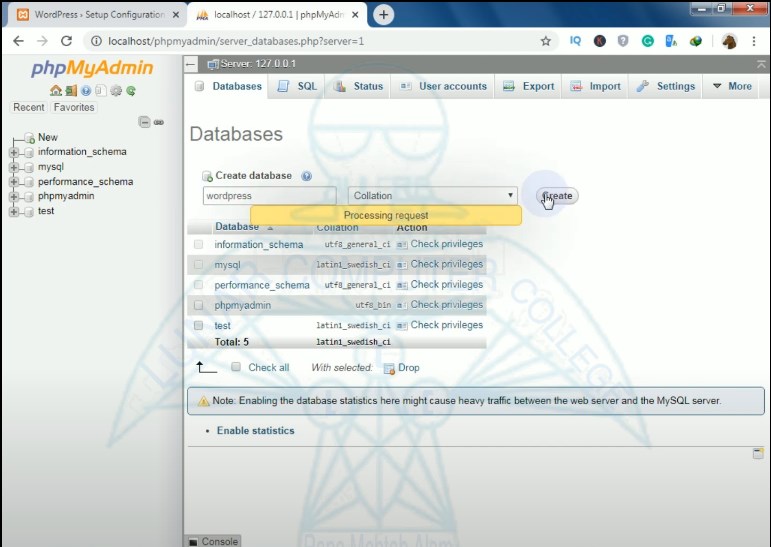Toggle link with main panel icon

point(159,122)
